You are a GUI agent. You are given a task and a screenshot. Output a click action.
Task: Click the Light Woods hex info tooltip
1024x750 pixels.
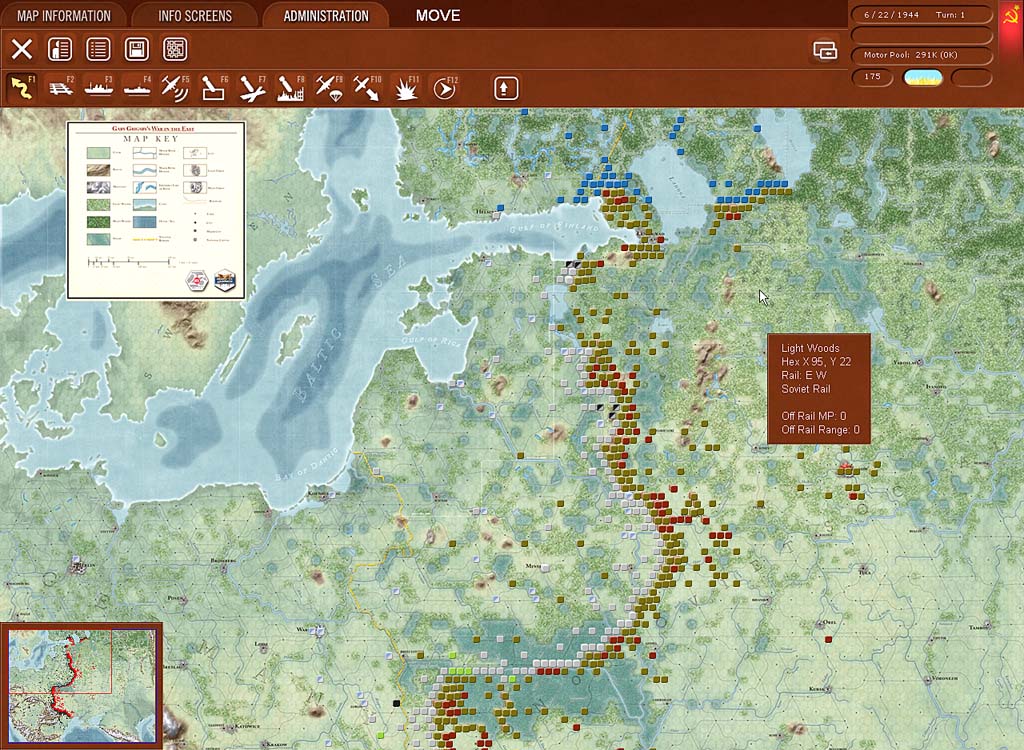coord(819,389)
